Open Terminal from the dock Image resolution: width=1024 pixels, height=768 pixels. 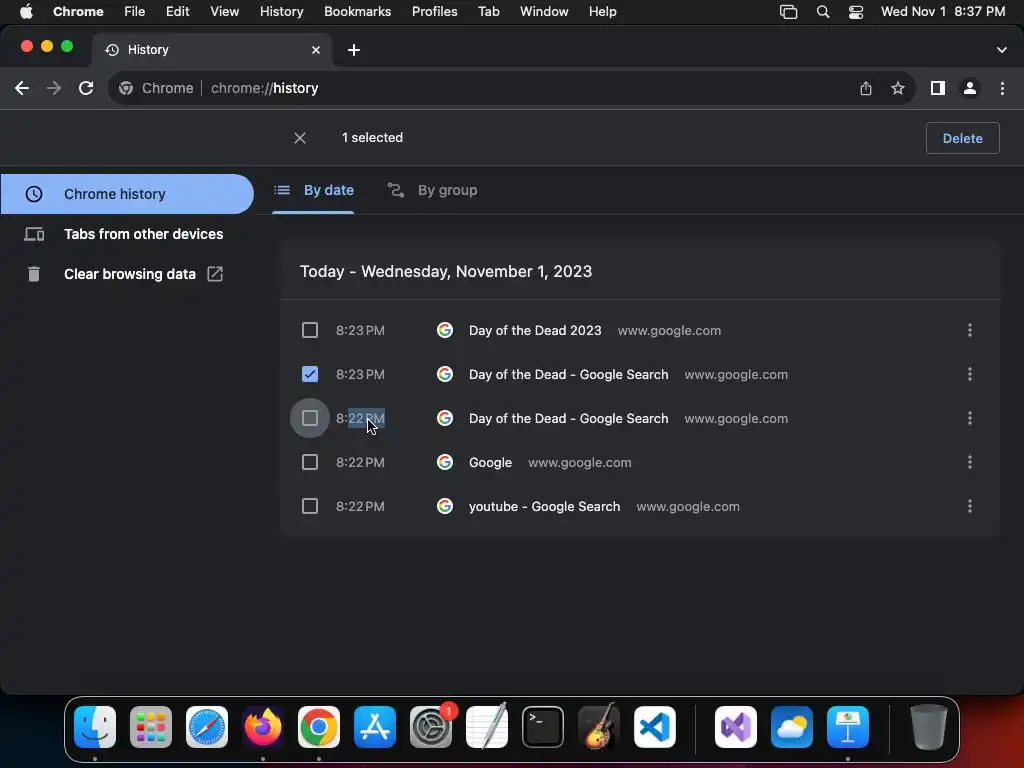pyautogui.click(x=543, y=727)
